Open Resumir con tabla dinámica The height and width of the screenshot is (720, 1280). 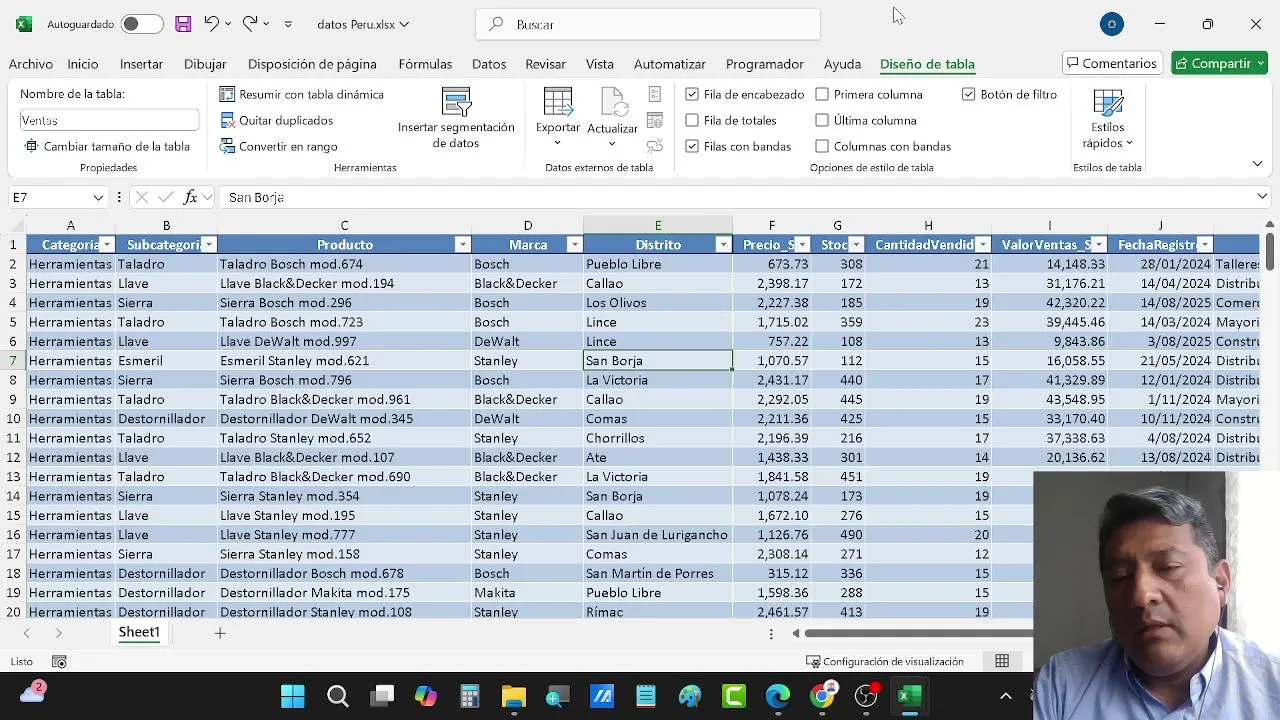point(301,94)
